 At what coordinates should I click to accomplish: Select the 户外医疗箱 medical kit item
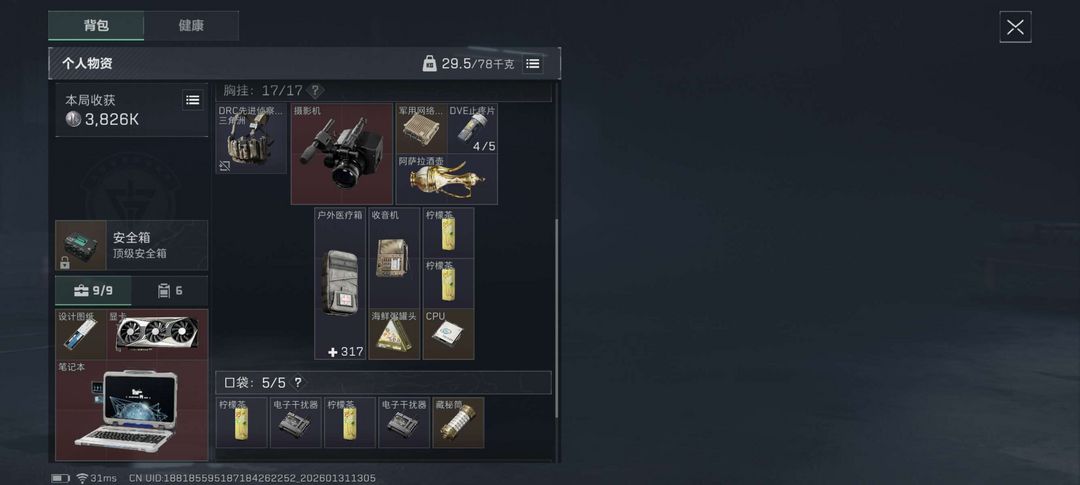[340, 284]
